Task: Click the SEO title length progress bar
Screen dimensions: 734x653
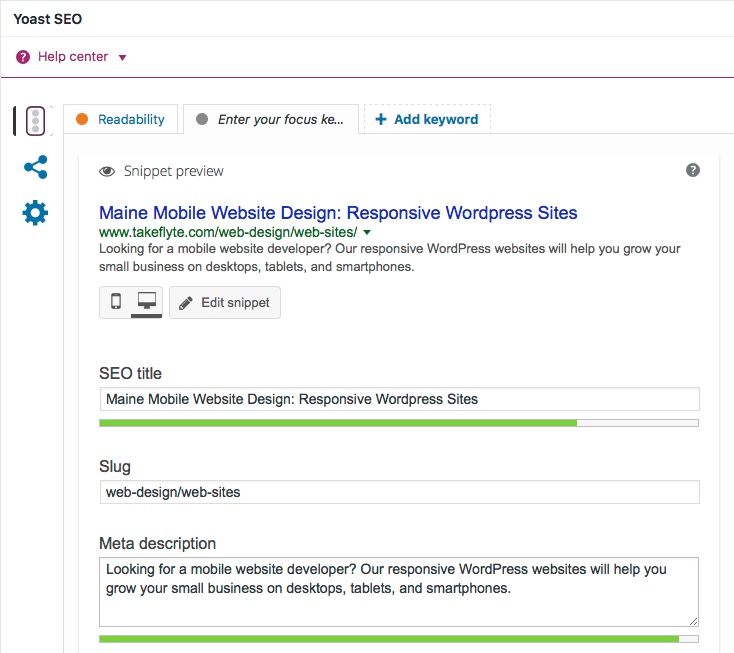Action: coord(399,423)
